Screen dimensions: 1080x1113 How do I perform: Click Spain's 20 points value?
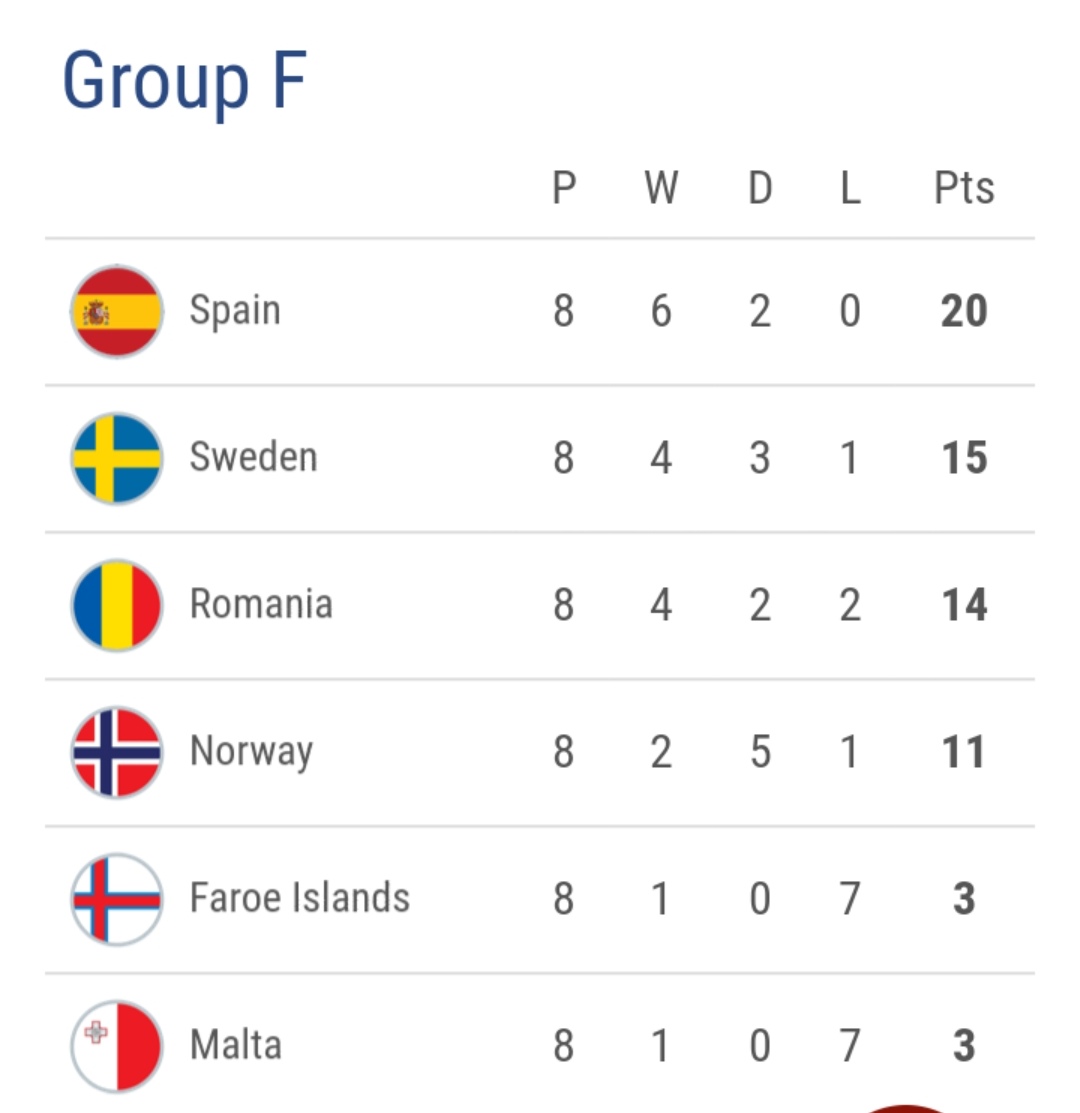click(964, 312)
